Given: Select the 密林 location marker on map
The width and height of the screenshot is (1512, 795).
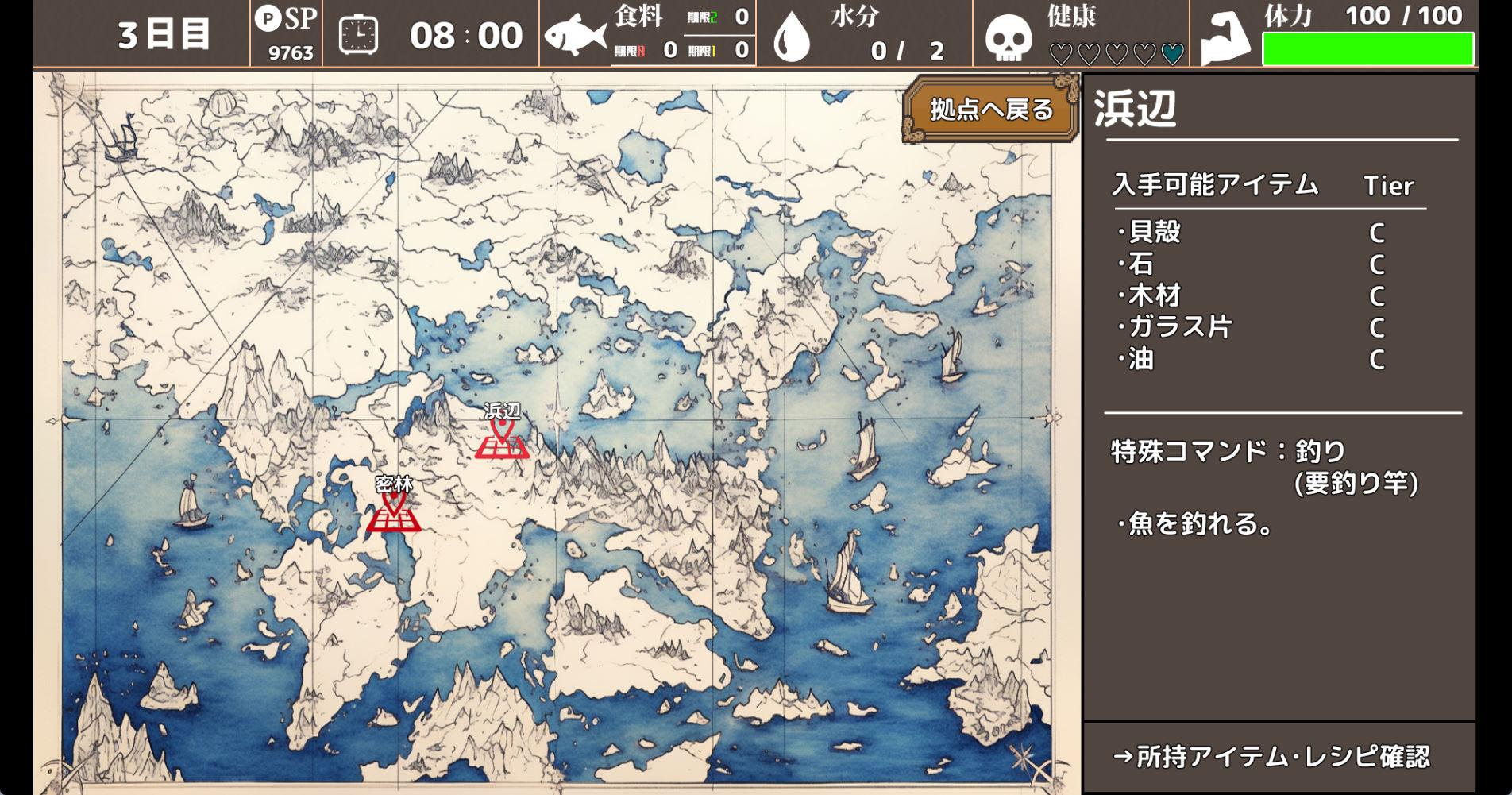Looking at the screenshot, I should [393, 511].
